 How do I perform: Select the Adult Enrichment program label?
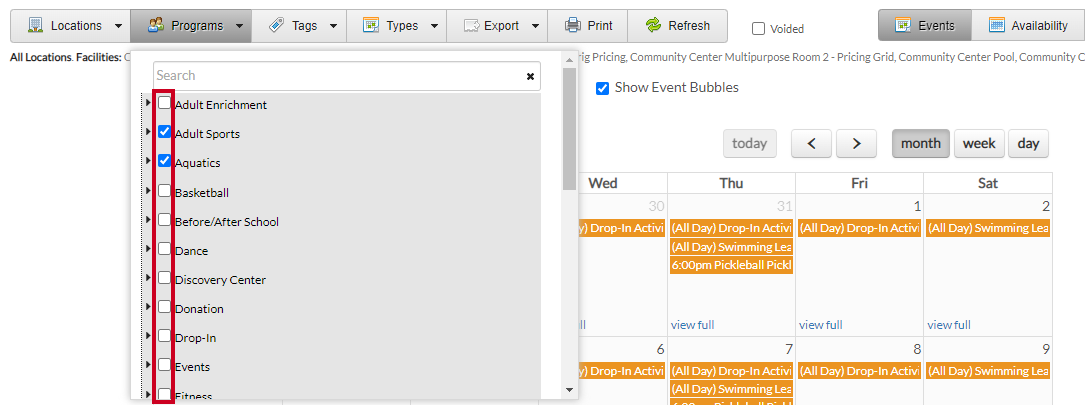(221, 105)
